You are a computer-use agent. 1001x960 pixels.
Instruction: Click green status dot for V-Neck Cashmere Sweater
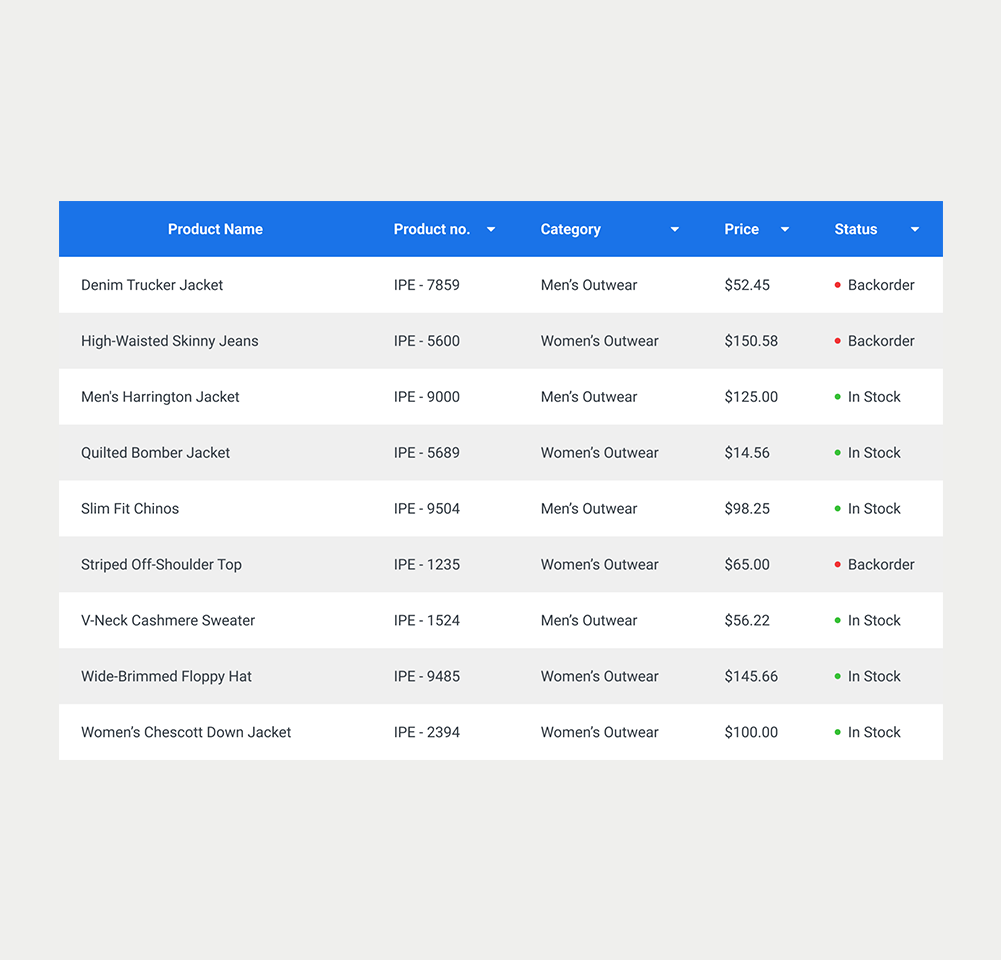pos(837,621)
